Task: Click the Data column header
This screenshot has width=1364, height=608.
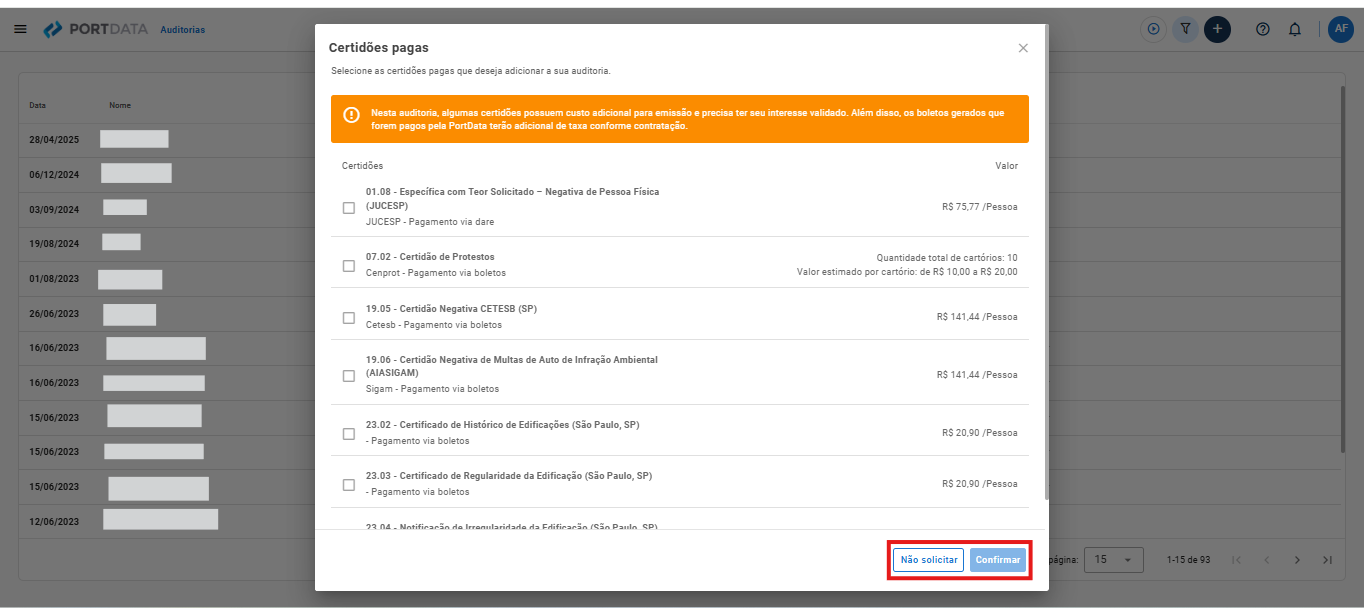Action: (37, 105)
